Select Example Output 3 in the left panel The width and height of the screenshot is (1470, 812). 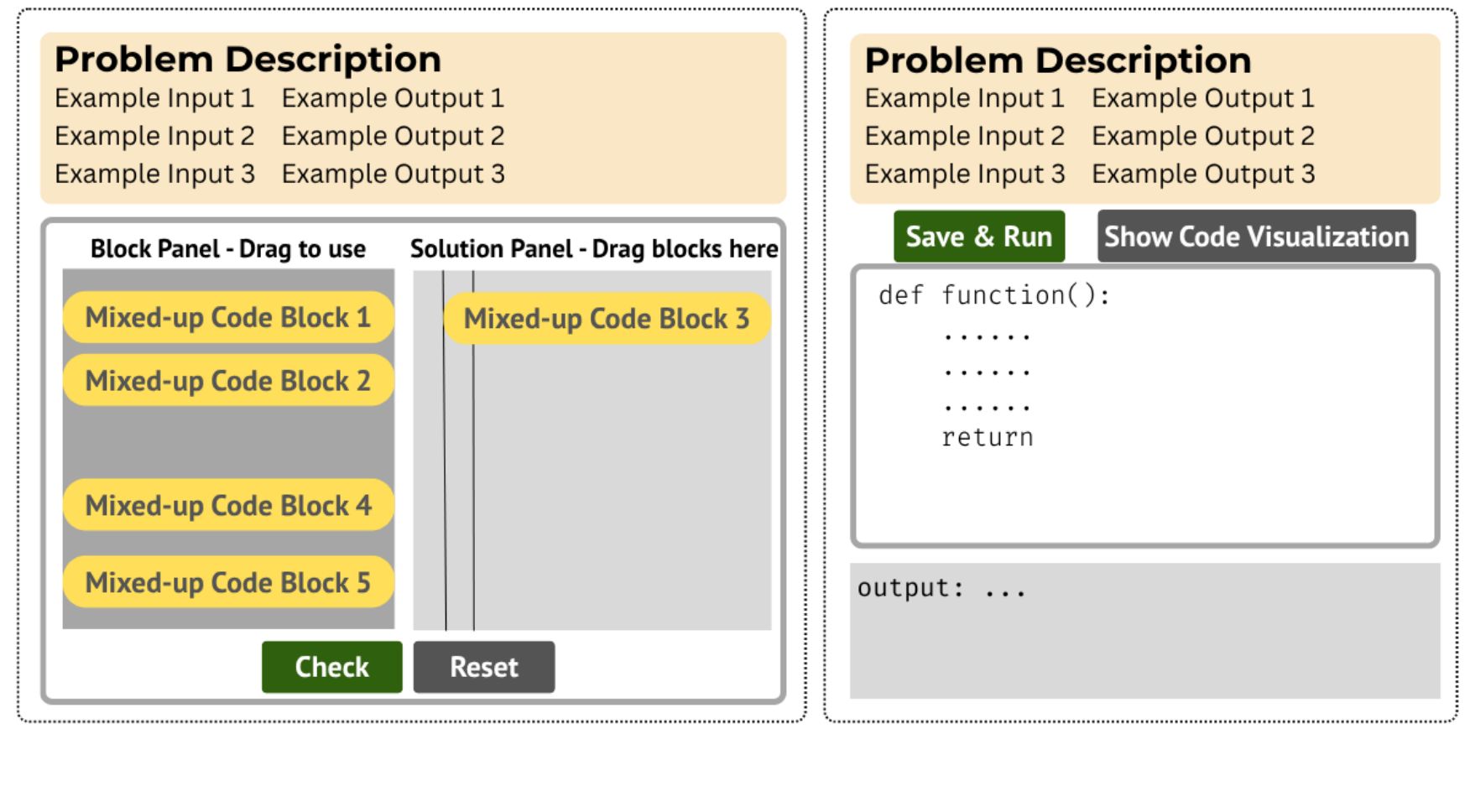click(393, 174)
